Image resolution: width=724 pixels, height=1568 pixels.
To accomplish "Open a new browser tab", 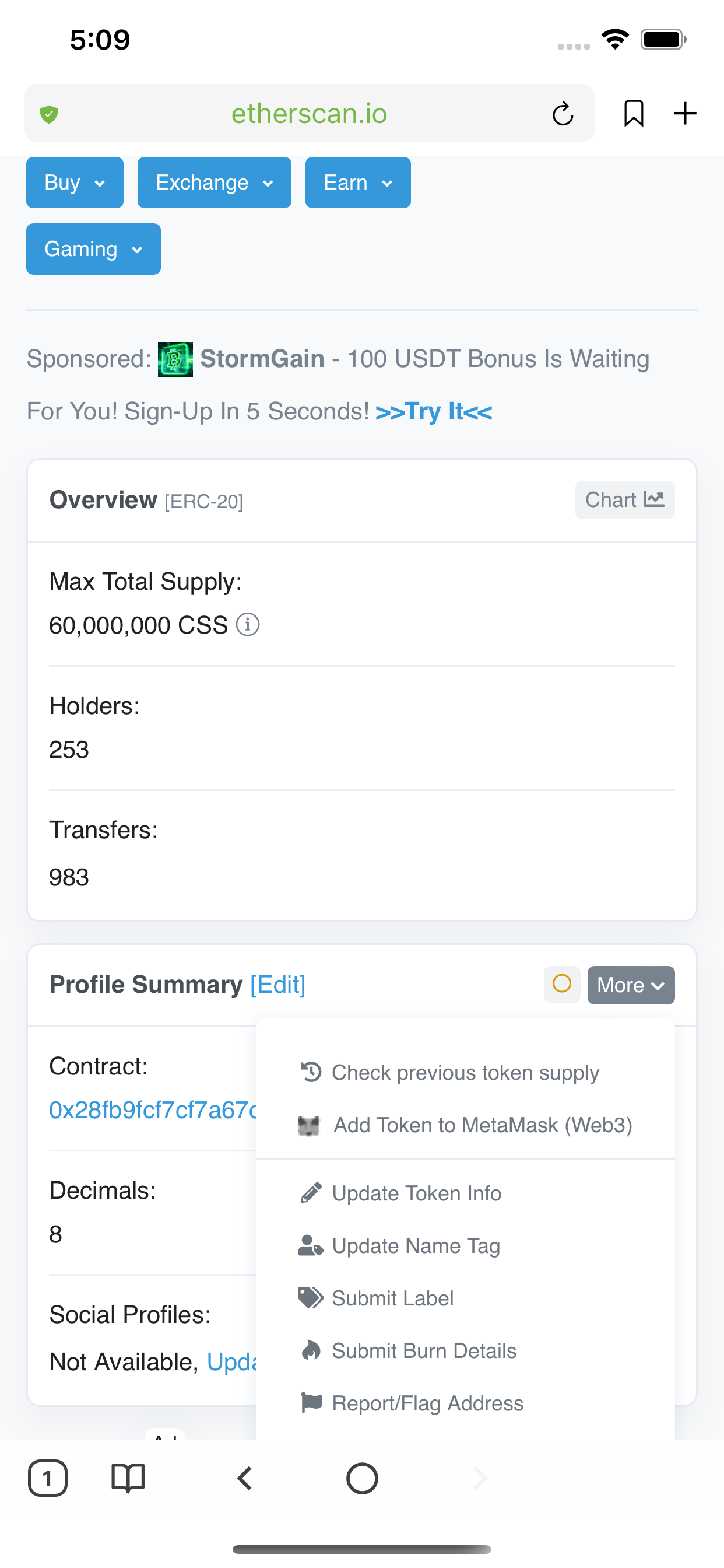I will [685, 114].
